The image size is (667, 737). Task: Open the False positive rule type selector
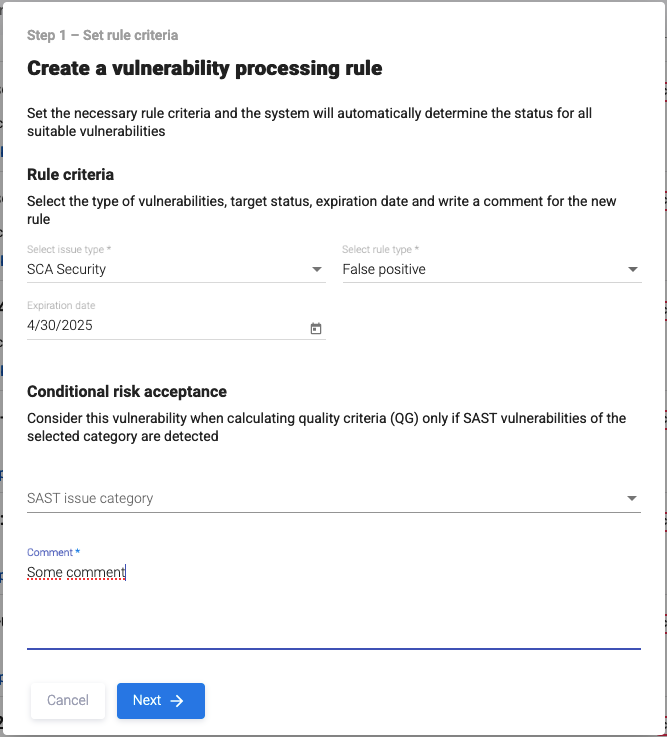pos(480,269)
